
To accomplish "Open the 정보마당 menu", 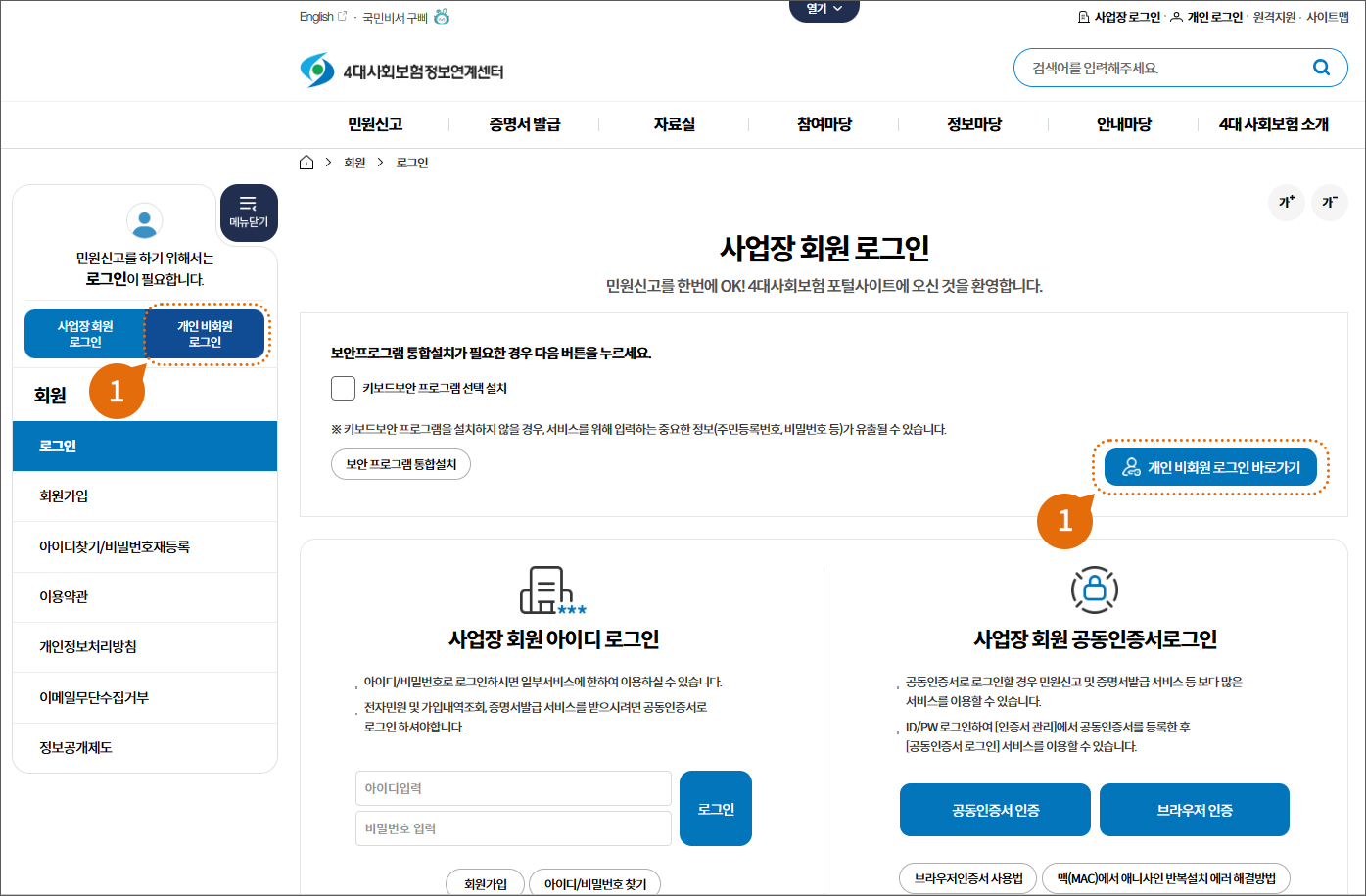I will point(974,124).
